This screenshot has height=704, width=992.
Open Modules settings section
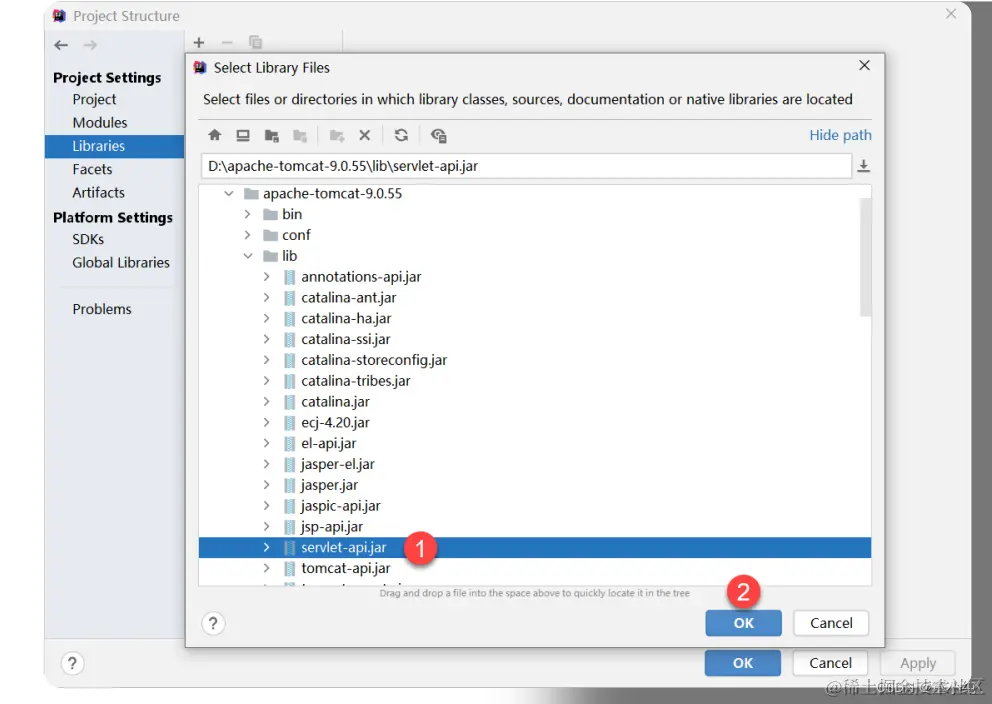100,123
